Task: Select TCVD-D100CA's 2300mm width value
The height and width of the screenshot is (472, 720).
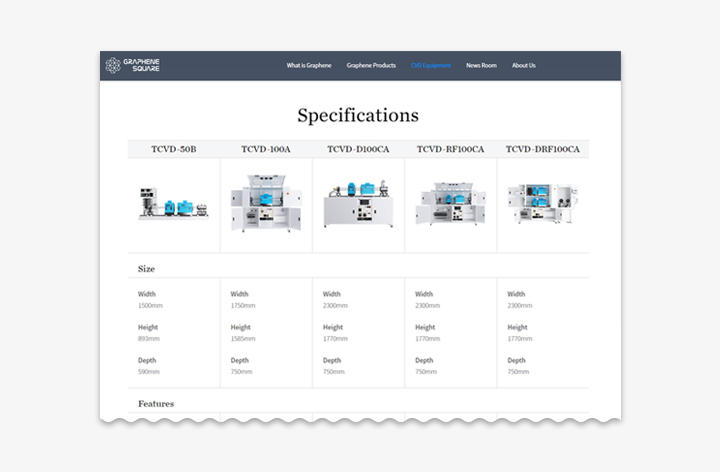Action: 335,305
